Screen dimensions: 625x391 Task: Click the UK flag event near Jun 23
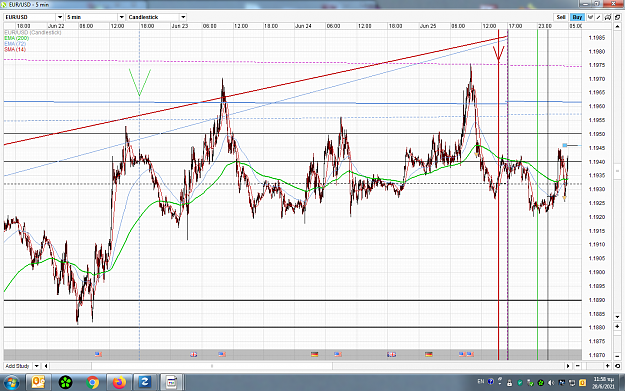(x=194, y=354)
